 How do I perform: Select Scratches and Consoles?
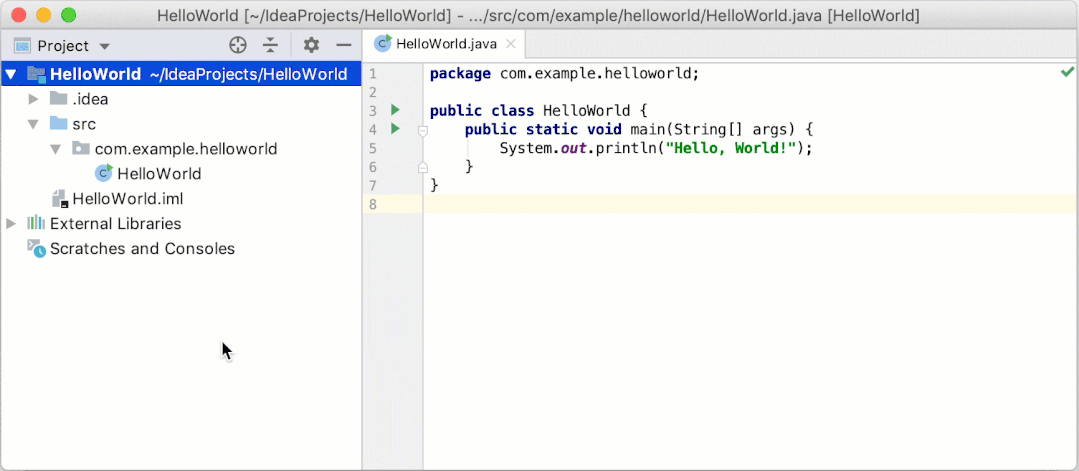point(142,249)
